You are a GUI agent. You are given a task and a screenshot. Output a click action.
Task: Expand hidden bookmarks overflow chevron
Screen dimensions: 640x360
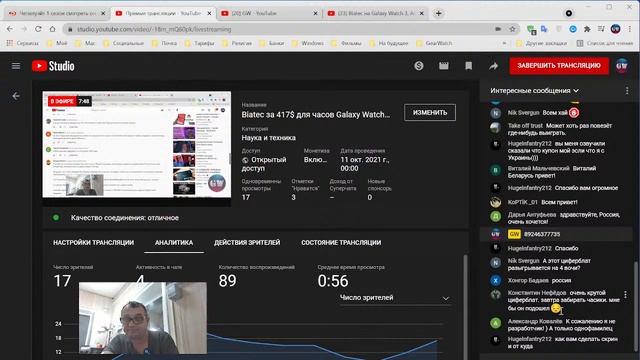504,43
